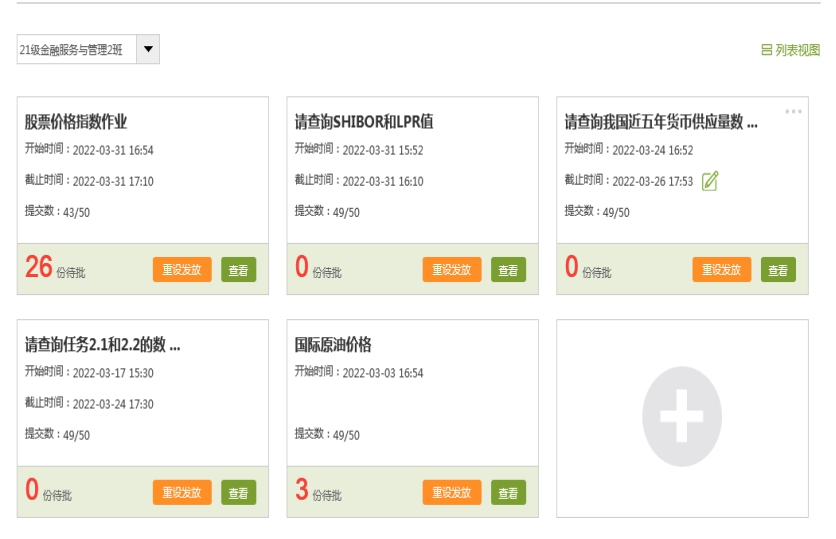836x539 pixels.
Task: Select the 21级金融服务与管理2班 class field
Action: pyautogui.click(x=76, y=50)
